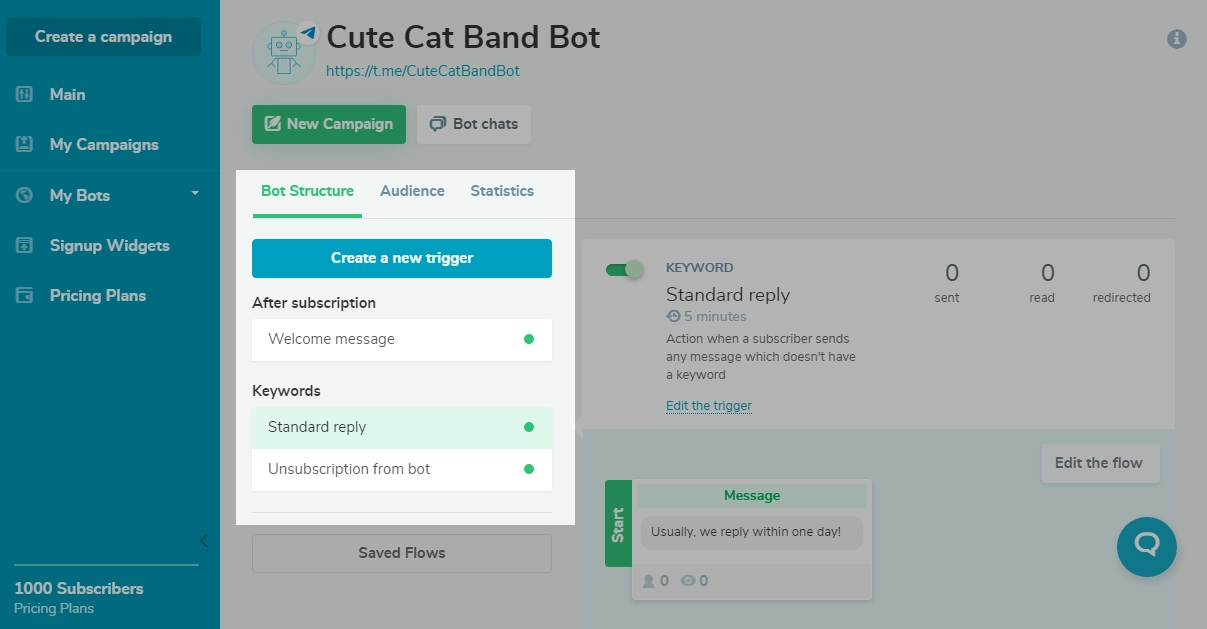Open bot details via the info icon

[x=1177, y=39]
